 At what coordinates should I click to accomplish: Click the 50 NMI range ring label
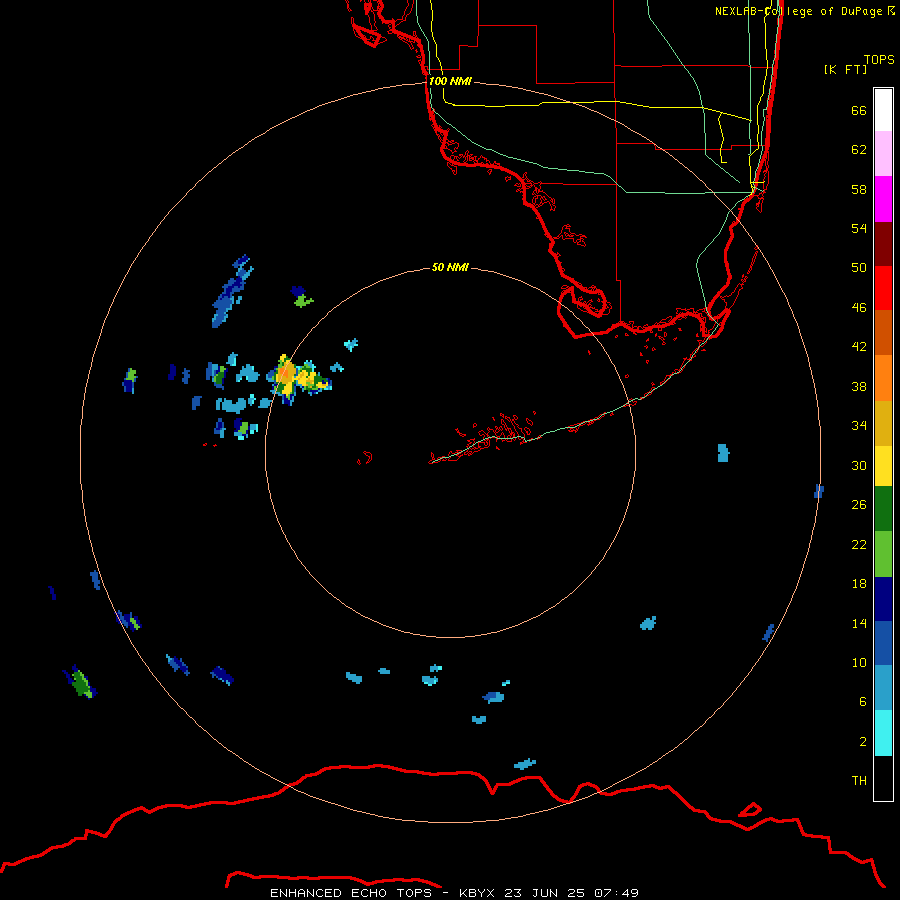pyautogui.click(x=450, y=267)
